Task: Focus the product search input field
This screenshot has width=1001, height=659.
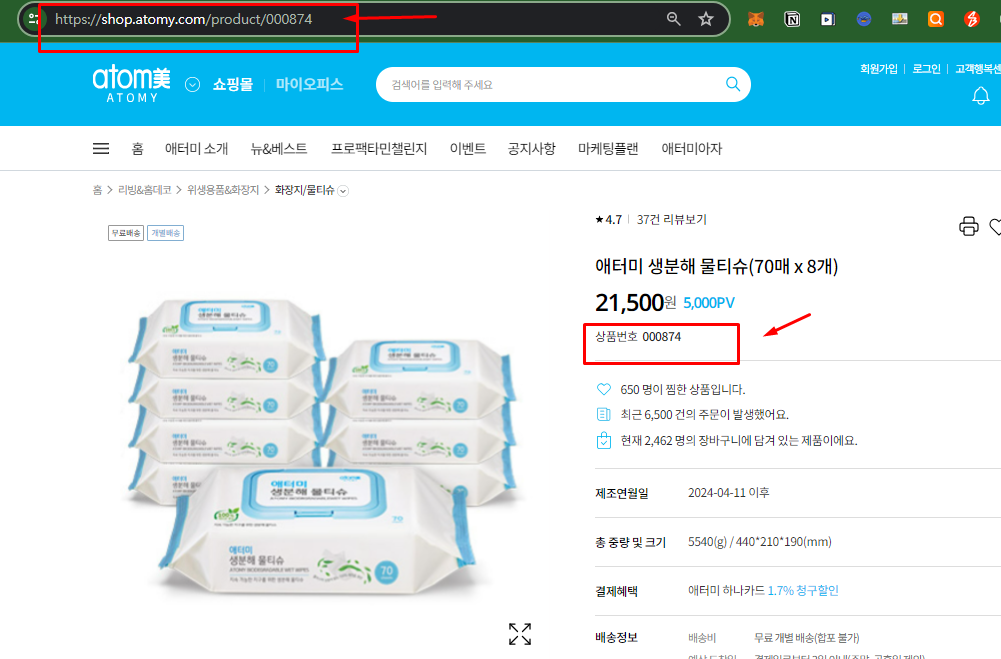Action: (552, 84)
